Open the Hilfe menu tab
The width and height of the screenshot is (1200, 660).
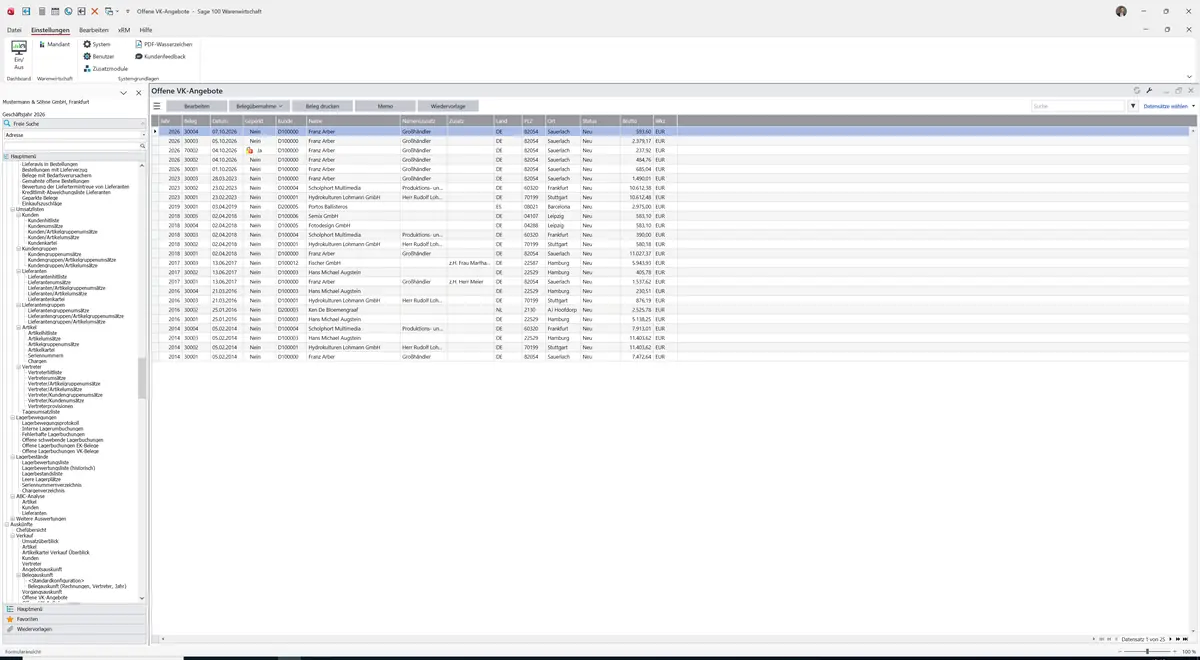click(x=146, y=30)
